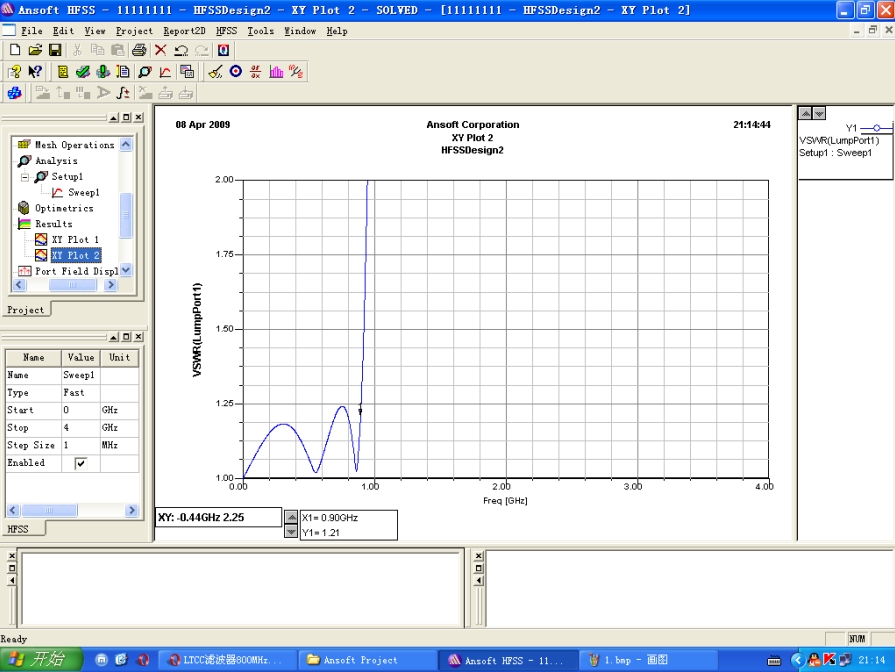Click the project tree scroll-left arrow
Viewport: 895px width, 672px height.
pos(19,284)
